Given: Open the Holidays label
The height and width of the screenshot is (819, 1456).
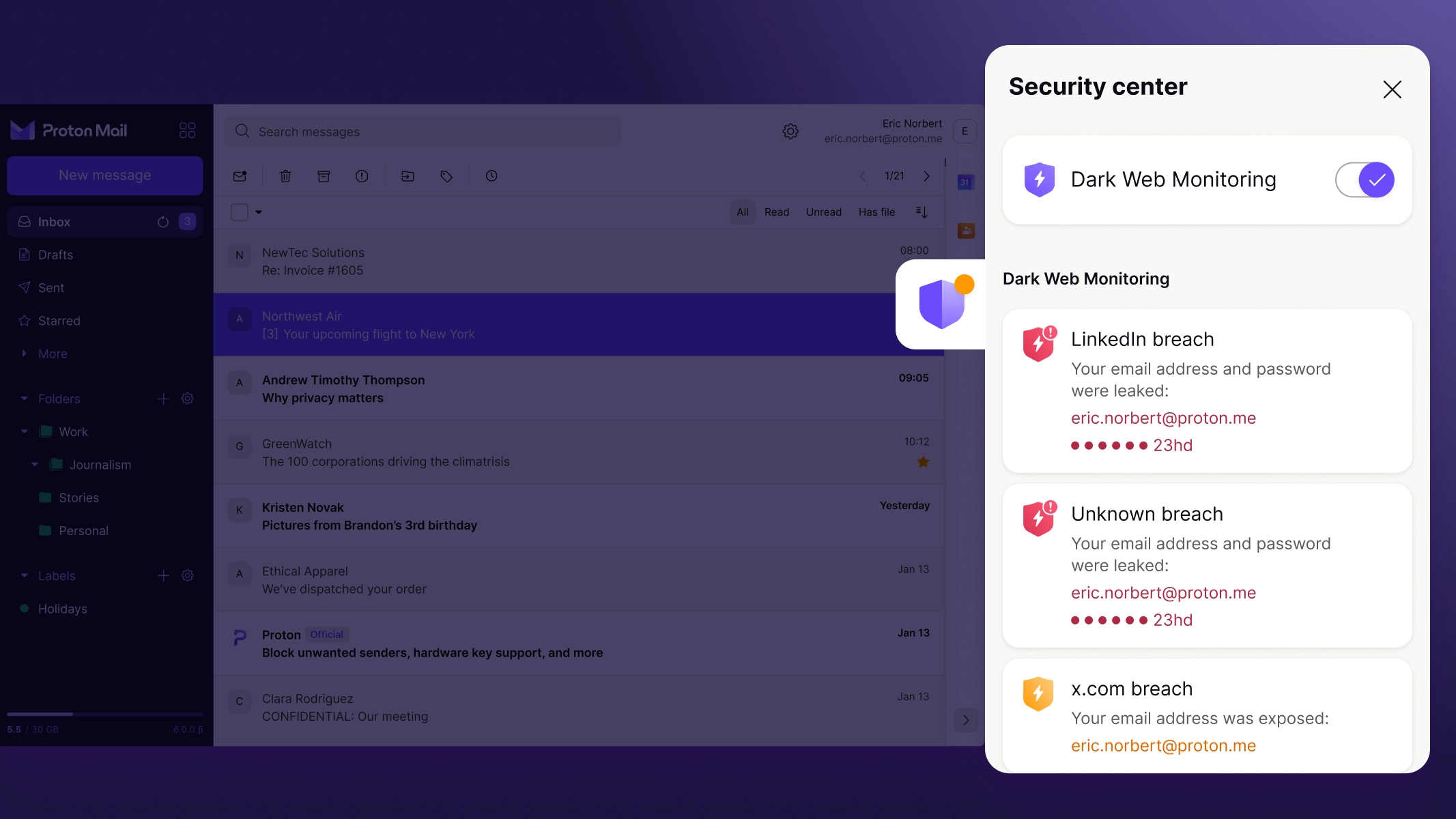Looking at the screenshot, I should pos(105,609).
